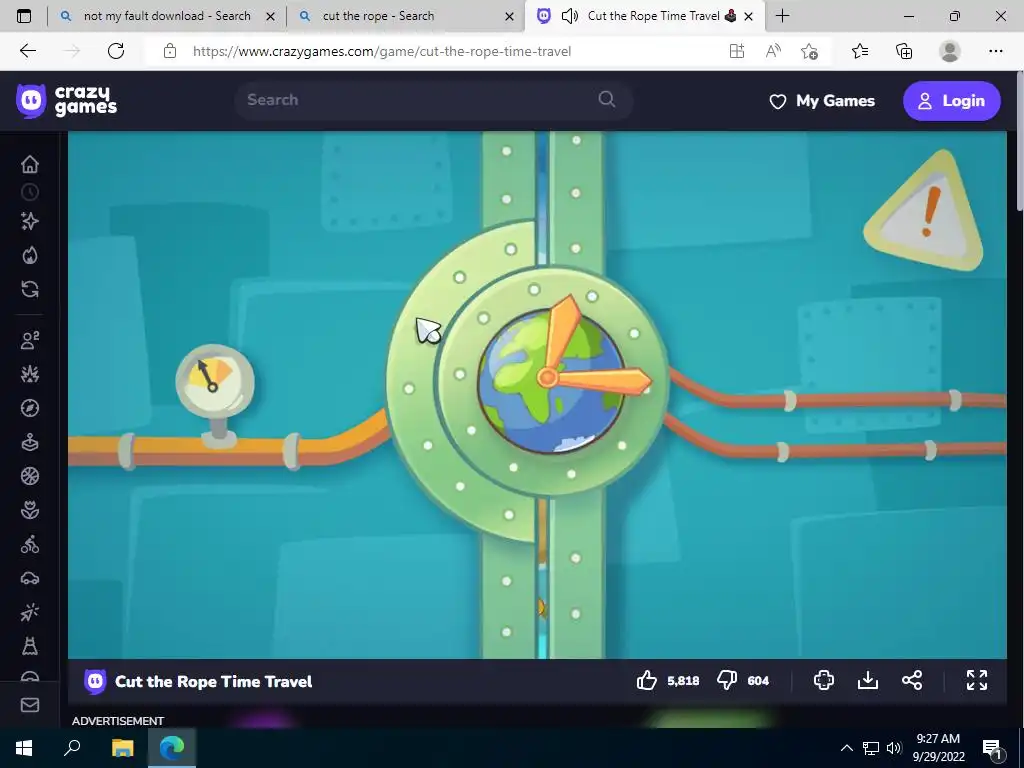Go back to previous page

point(27,51)
